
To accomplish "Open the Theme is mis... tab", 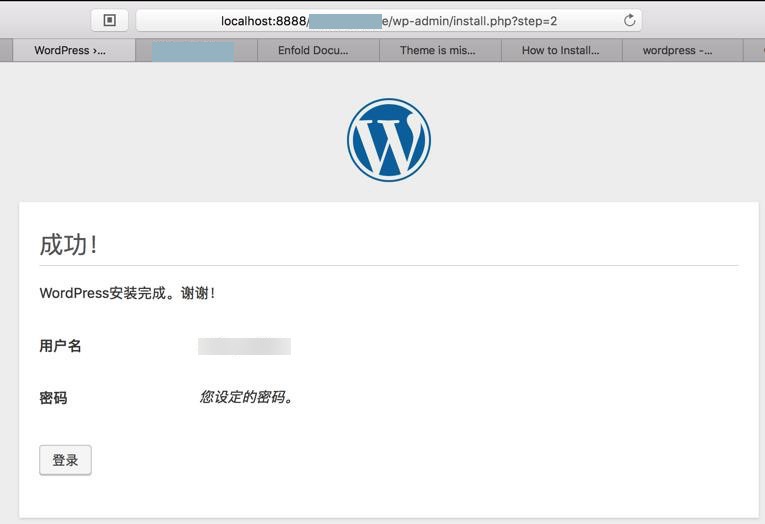I will coord(440,50).
